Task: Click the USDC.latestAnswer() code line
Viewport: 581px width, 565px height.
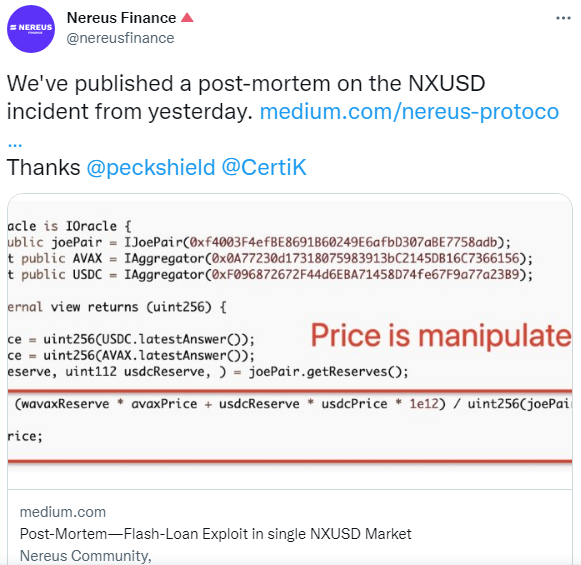Action: pos(131,339)
